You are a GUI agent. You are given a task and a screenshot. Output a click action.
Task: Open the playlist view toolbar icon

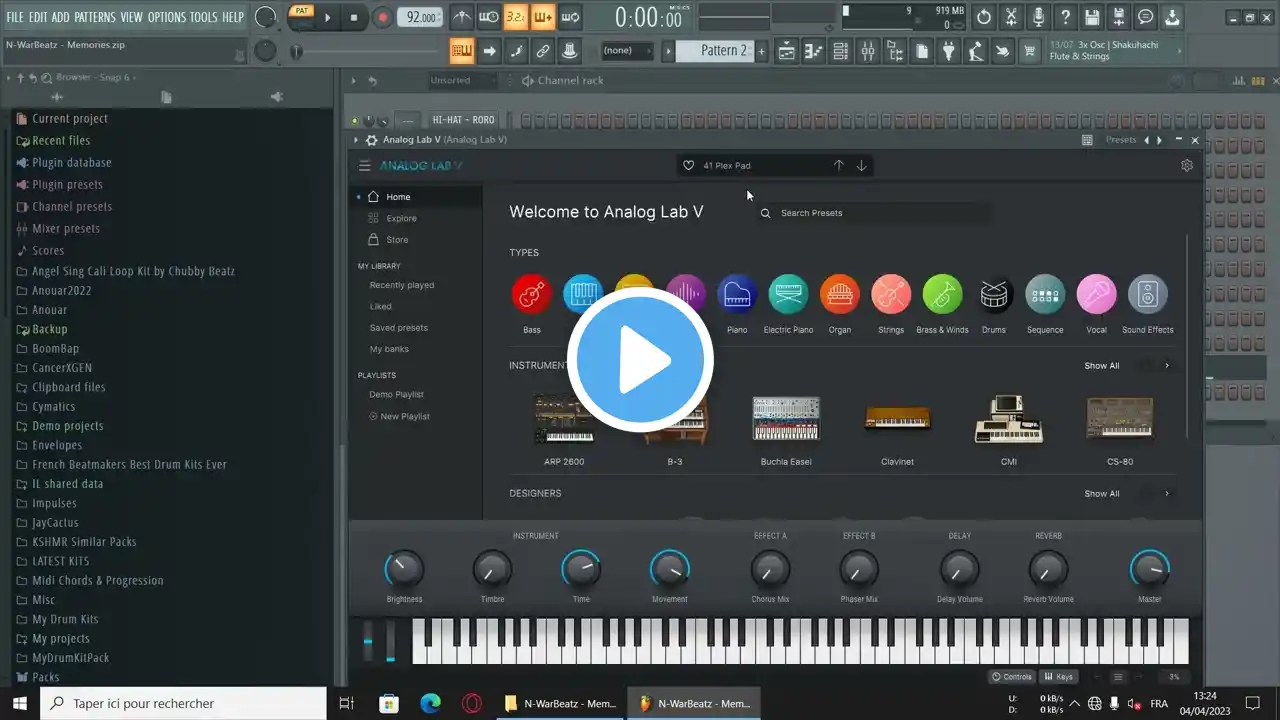point(786,51)
